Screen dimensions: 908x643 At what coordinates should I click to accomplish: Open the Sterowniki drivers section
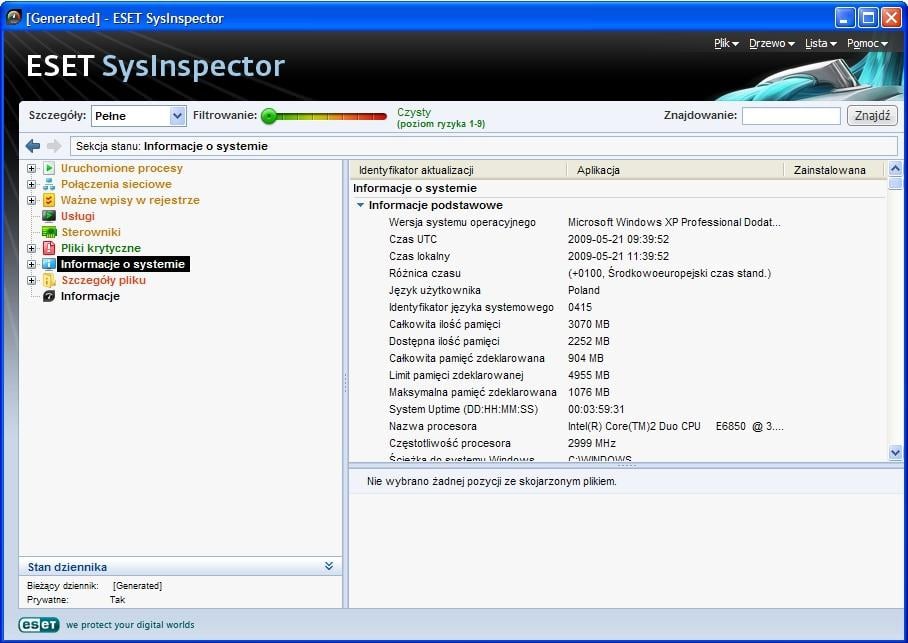pyautogui.click(x=48, y=232)
